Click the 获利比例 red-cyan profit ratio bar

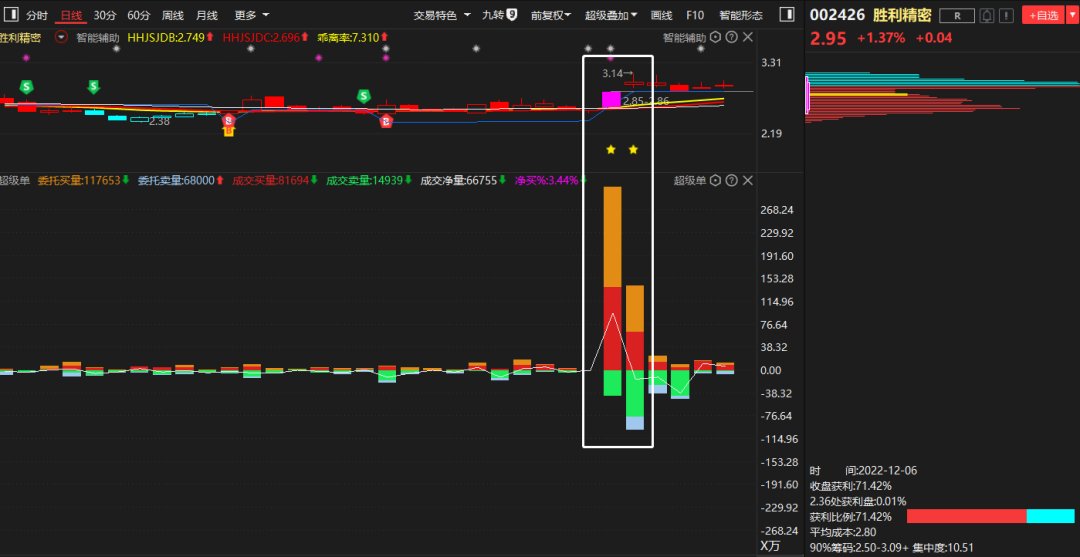990,516
